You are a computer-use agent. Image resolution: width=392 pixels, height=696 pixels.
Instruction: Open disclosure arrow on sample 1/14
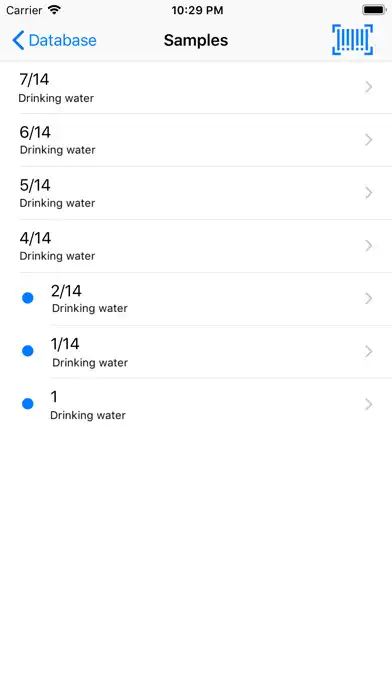coord(368,352)
